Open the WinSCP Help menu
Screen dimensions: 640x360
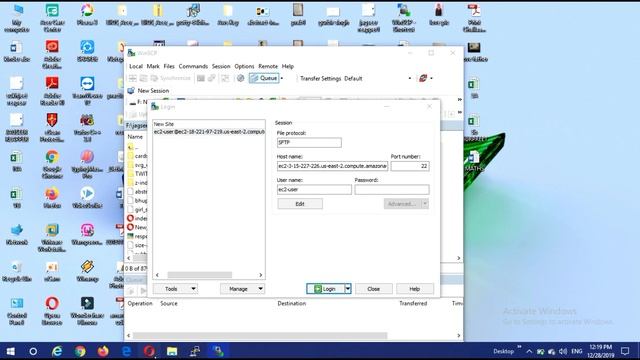point(288,66)
